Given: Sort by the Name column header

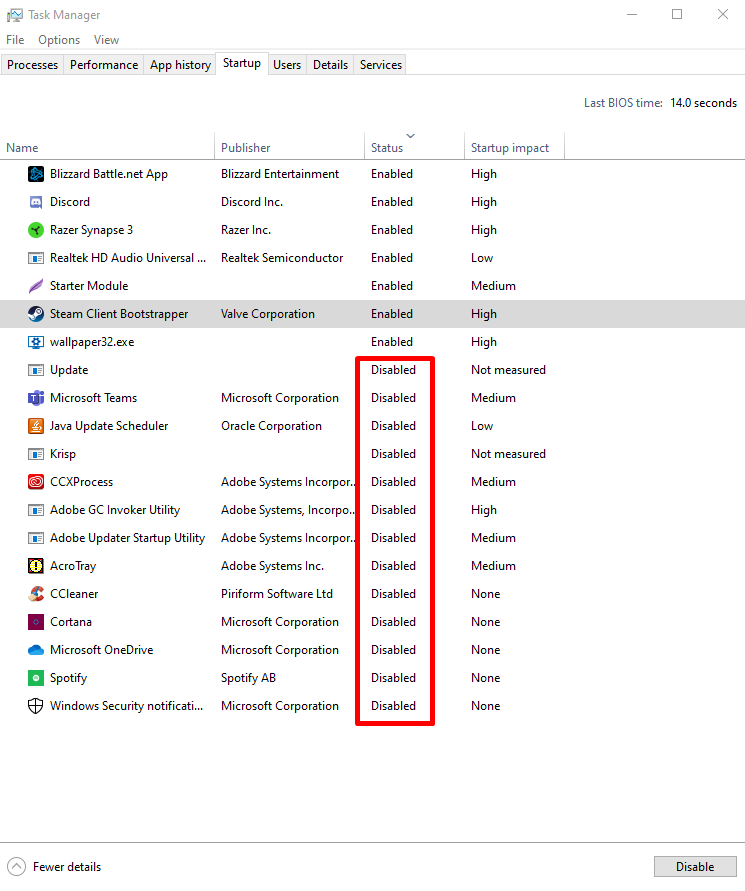Looking at the screenshot, I should click(107, 147).
